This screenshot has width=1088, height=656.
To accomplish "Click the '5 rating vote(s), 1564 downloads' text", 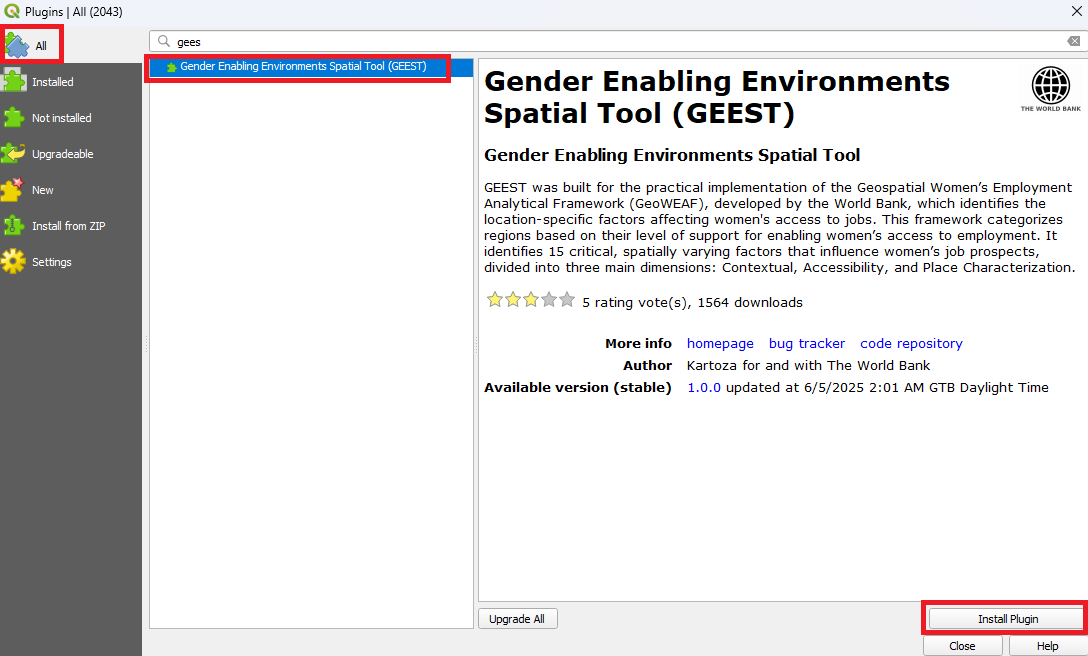I will click(692, 303).
